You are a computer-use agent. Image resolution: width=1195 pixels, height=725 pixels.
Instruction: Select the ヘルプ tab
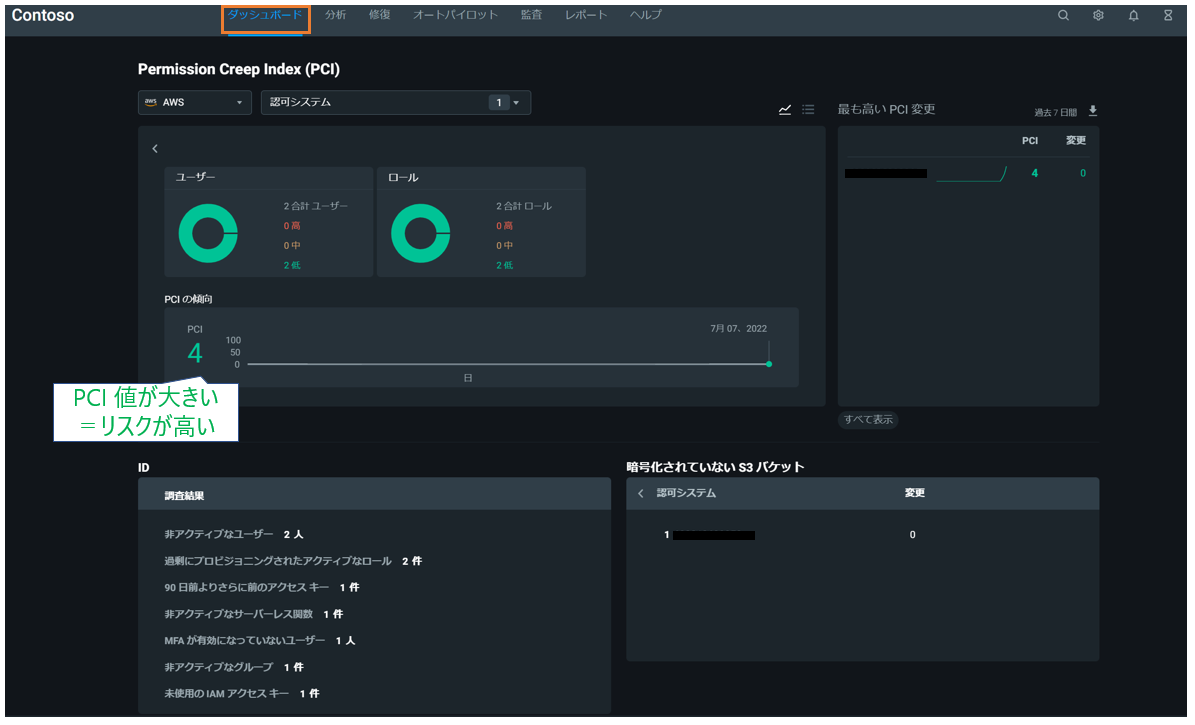coord(646,15)
